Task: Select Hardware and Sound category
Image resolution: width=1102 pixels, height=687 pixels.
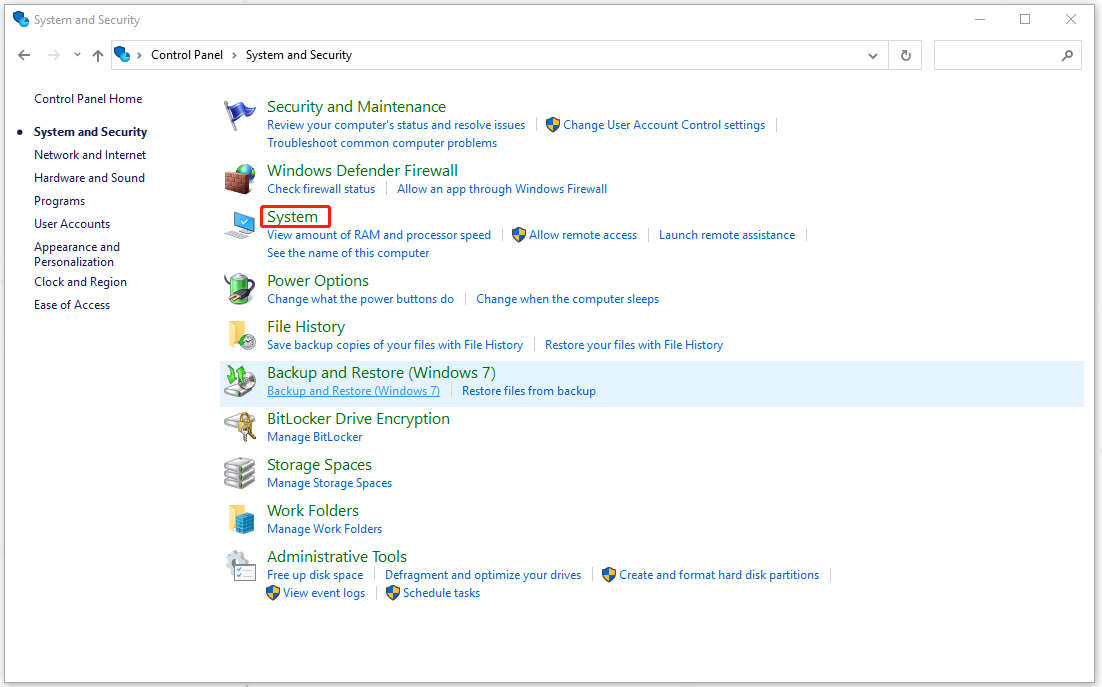Action: click(x=89, y=178)
